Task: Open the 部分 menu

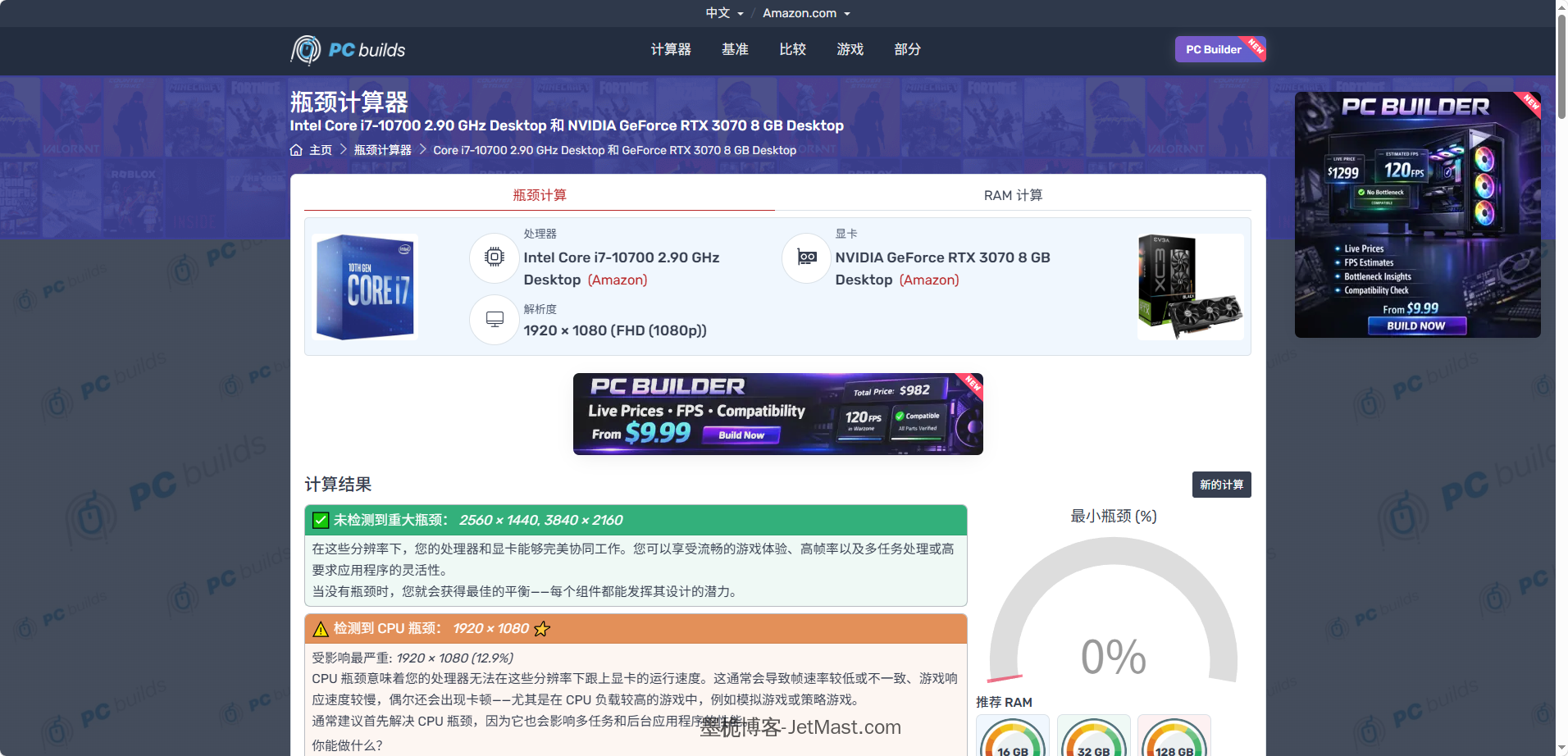Action: click(x=907, y=50)
